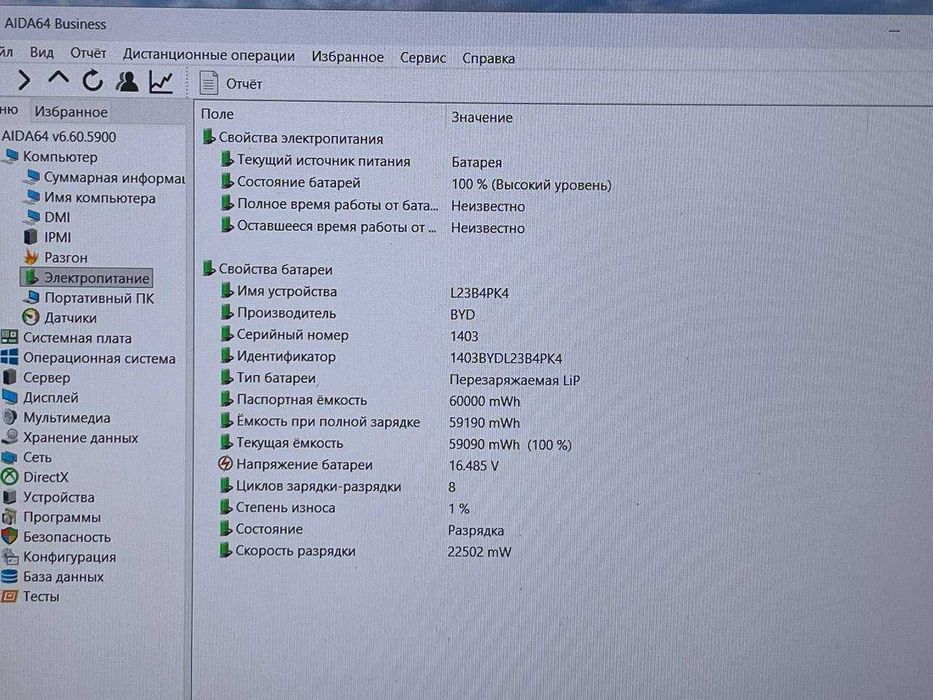Select Компьютер in the tree
The image size is (933, 700).
(x=51, y=157)
